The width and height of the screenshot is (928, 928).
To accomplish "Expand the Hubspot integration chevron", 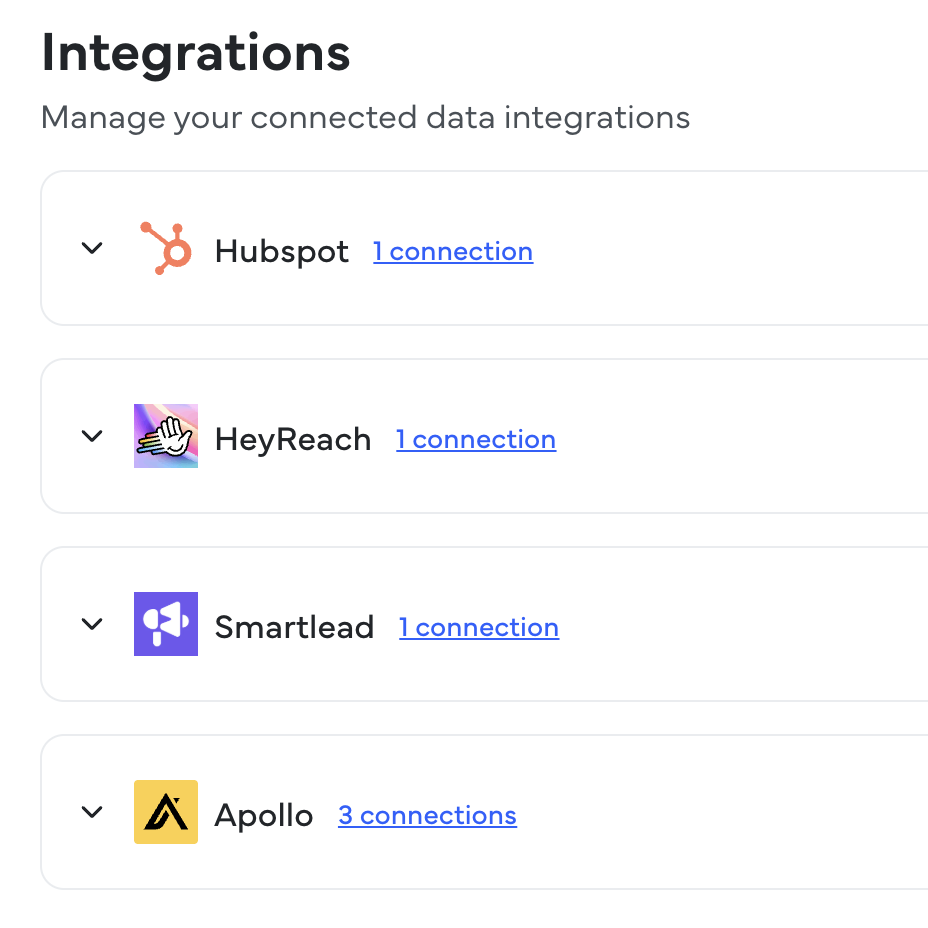I will (x=92, y=248).
